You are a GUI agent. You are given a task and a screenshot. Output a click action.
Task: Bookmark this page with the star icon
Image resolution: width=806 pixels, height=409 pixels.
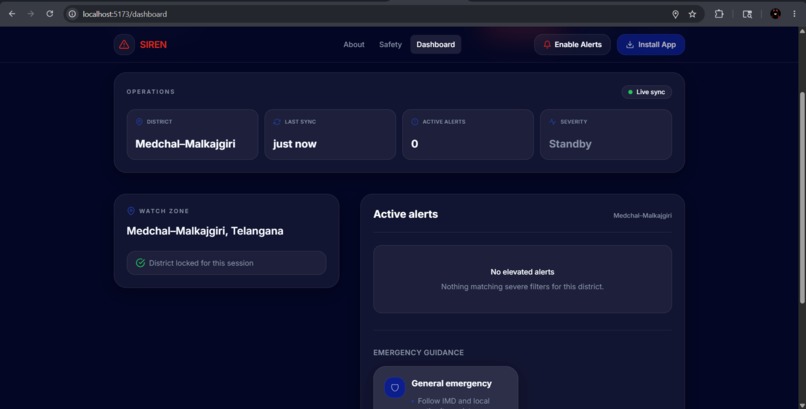(692, 14)
